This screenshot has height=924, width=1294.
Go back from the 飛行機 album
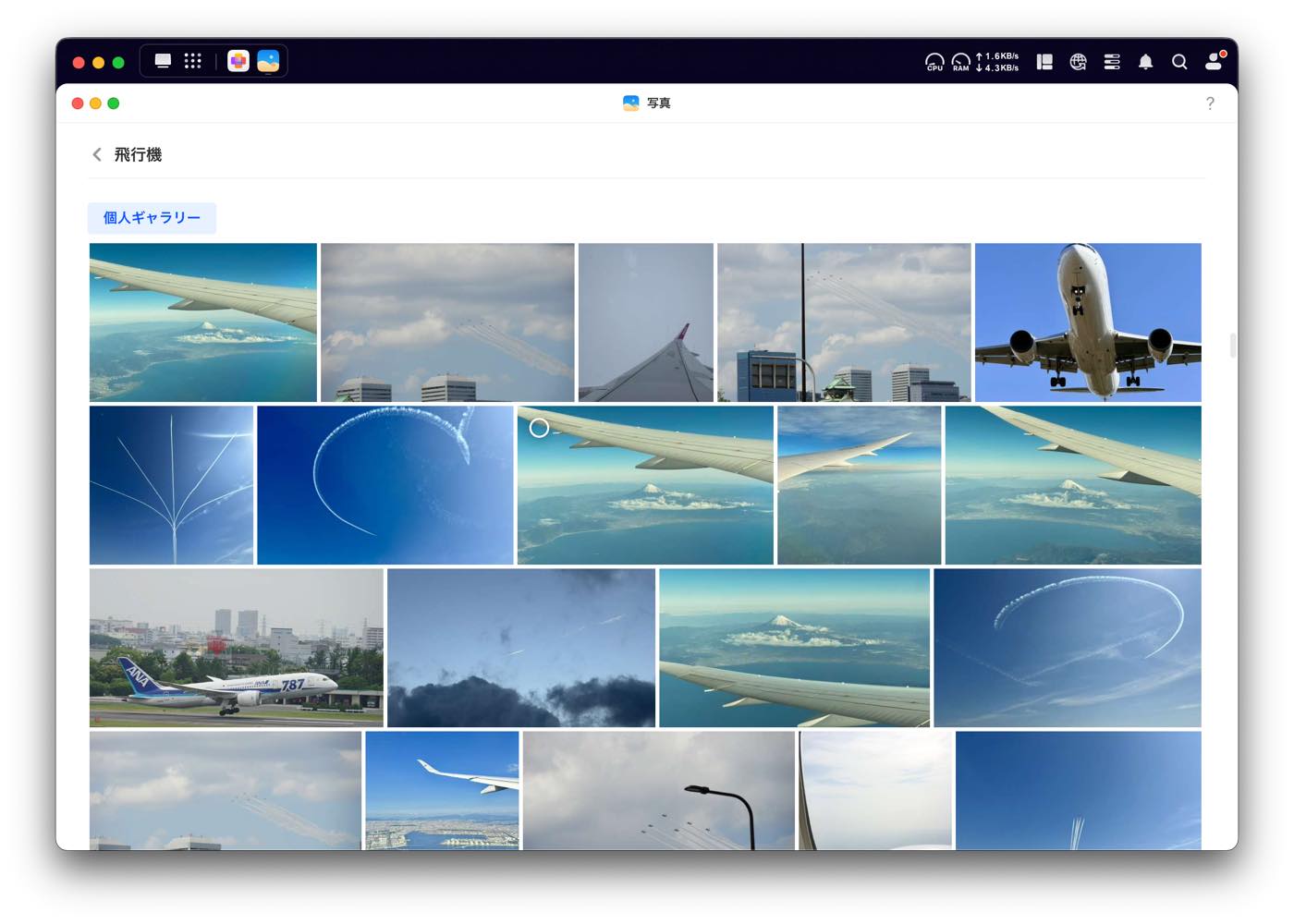point(96,153)
